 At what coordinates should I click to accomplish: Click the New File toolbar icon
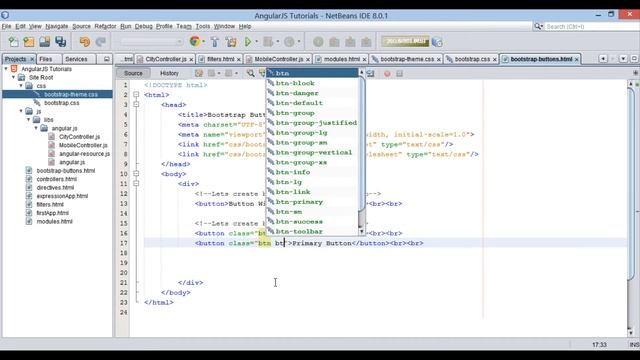click(x=13, y=42)
